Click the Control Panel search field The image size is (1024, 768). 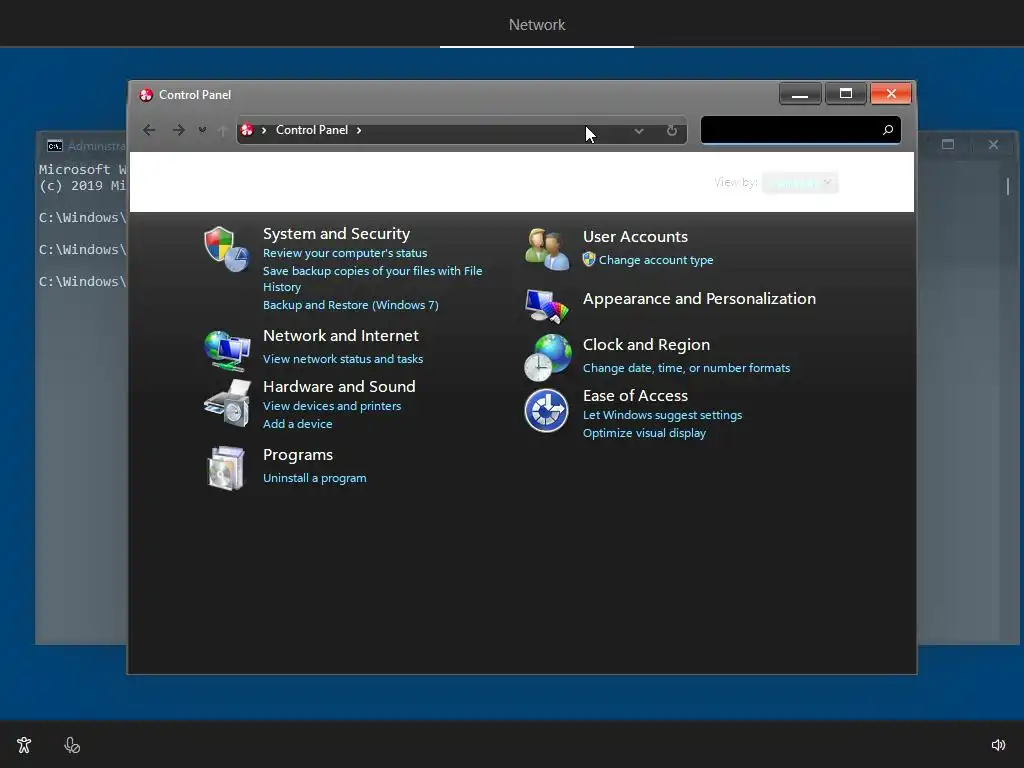pyautogui.click(x=801, y=130)
